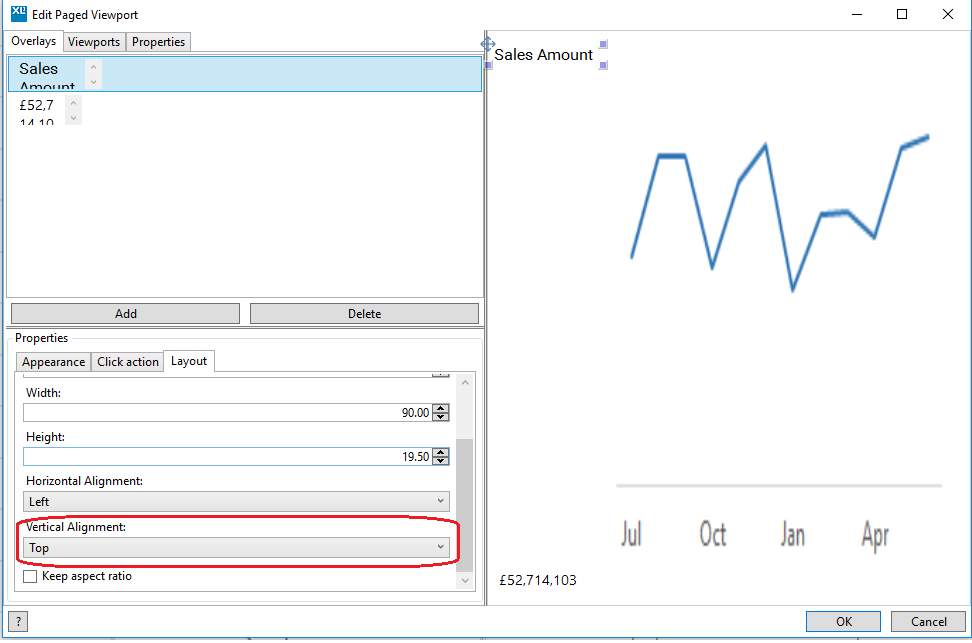This screenshot has width=972, height=643.
Task: Enable Keep aspect ratio checkbox
Action: 30,577
